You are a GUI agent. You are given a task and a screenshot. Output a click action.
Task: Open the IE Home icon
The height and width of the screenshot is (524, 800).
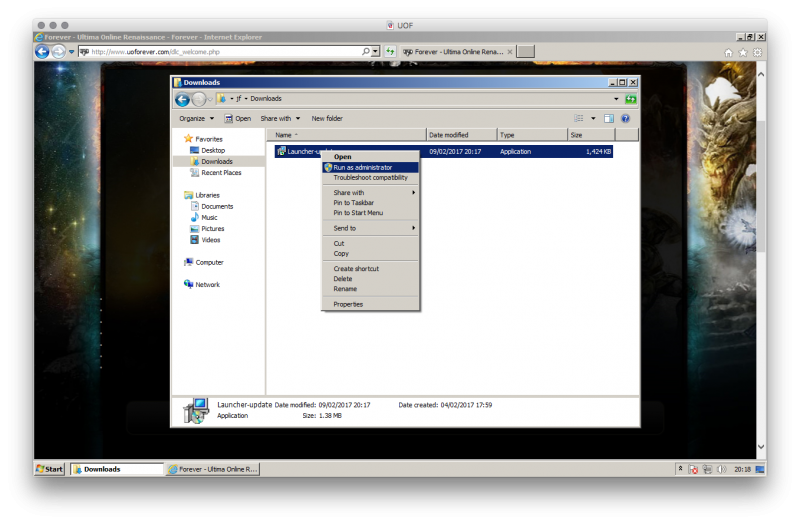click(x=728, y=52)
